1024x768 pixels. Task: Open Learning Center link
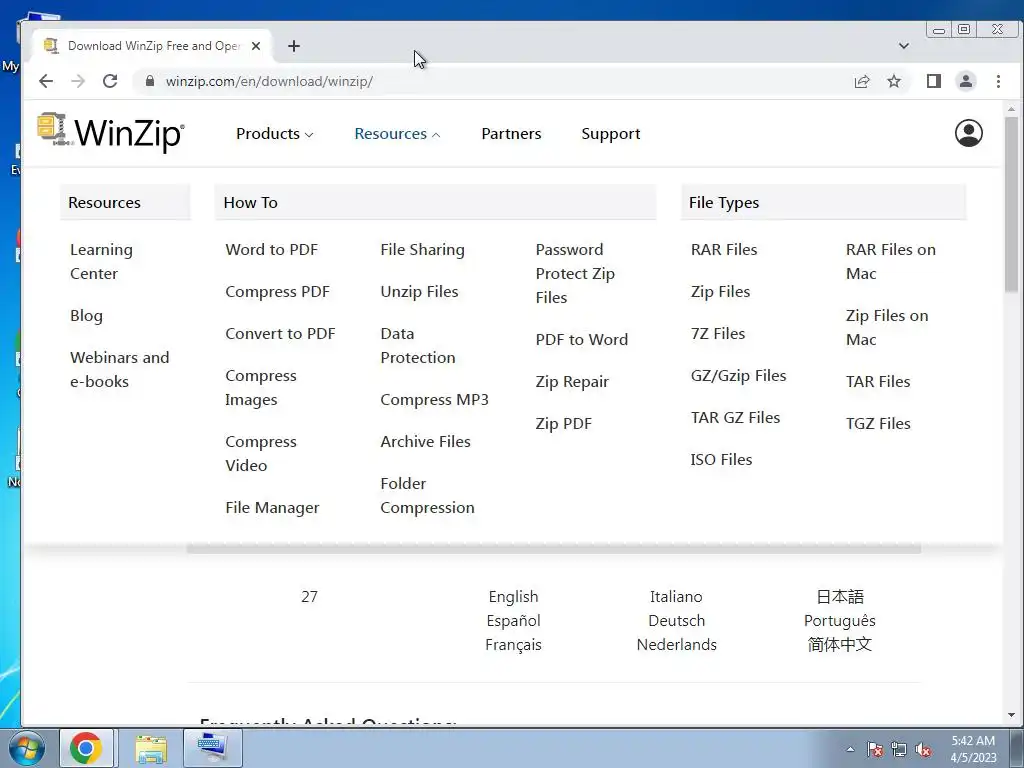[101, 261]
